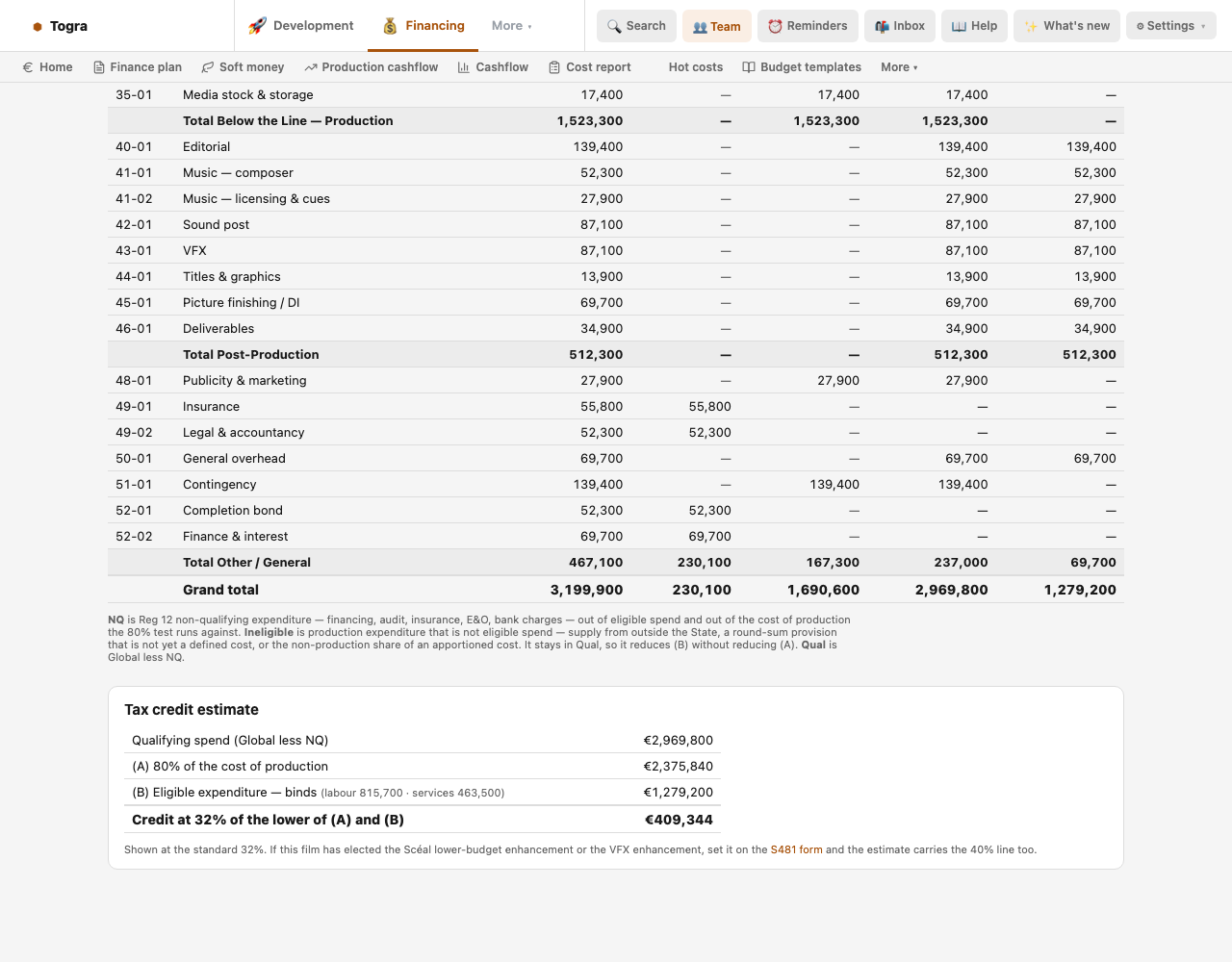Screen dimensions: 1232x962
Task: Open the Soft money tab
Action: (x=243, y=67)
